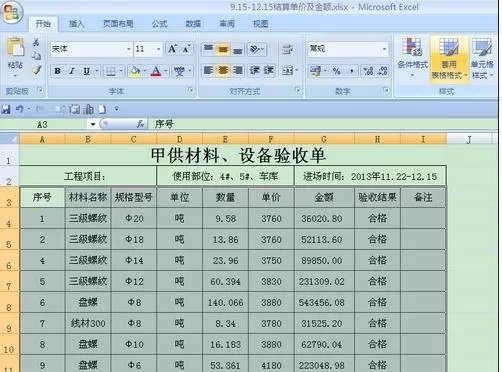
Task: Click the phonetic guide 文 icon
Action: (179, 71)
